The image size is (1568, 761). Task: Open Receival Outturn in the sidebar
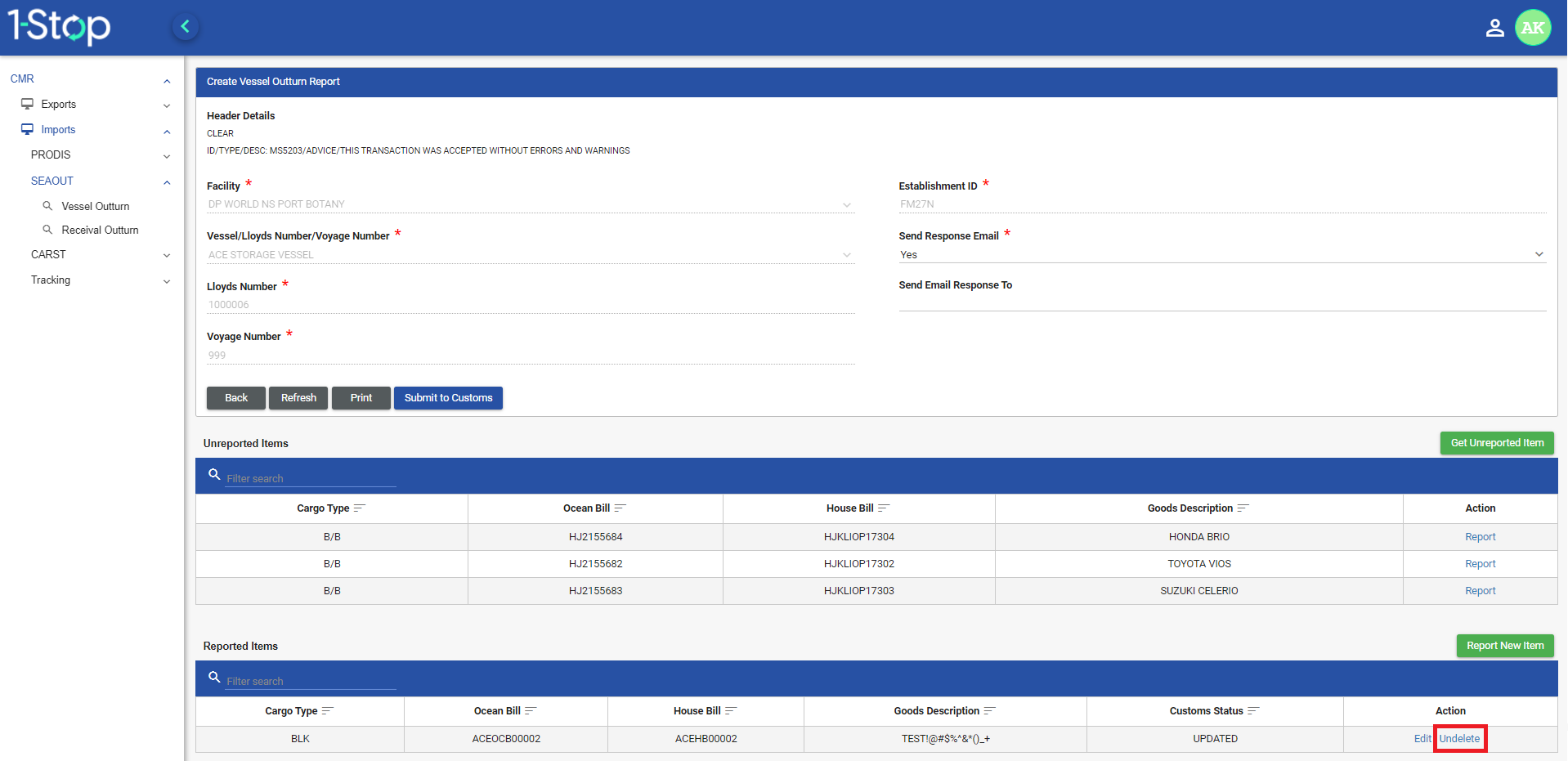(100, 231)
